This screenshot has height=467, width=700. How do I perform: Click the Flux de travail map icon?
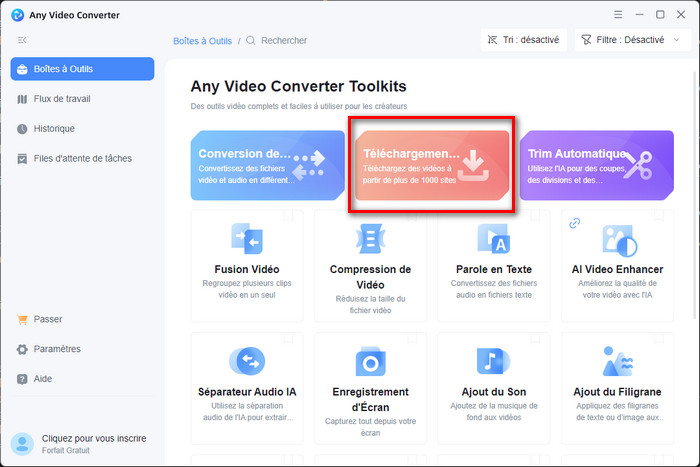(x=22, y=99)
